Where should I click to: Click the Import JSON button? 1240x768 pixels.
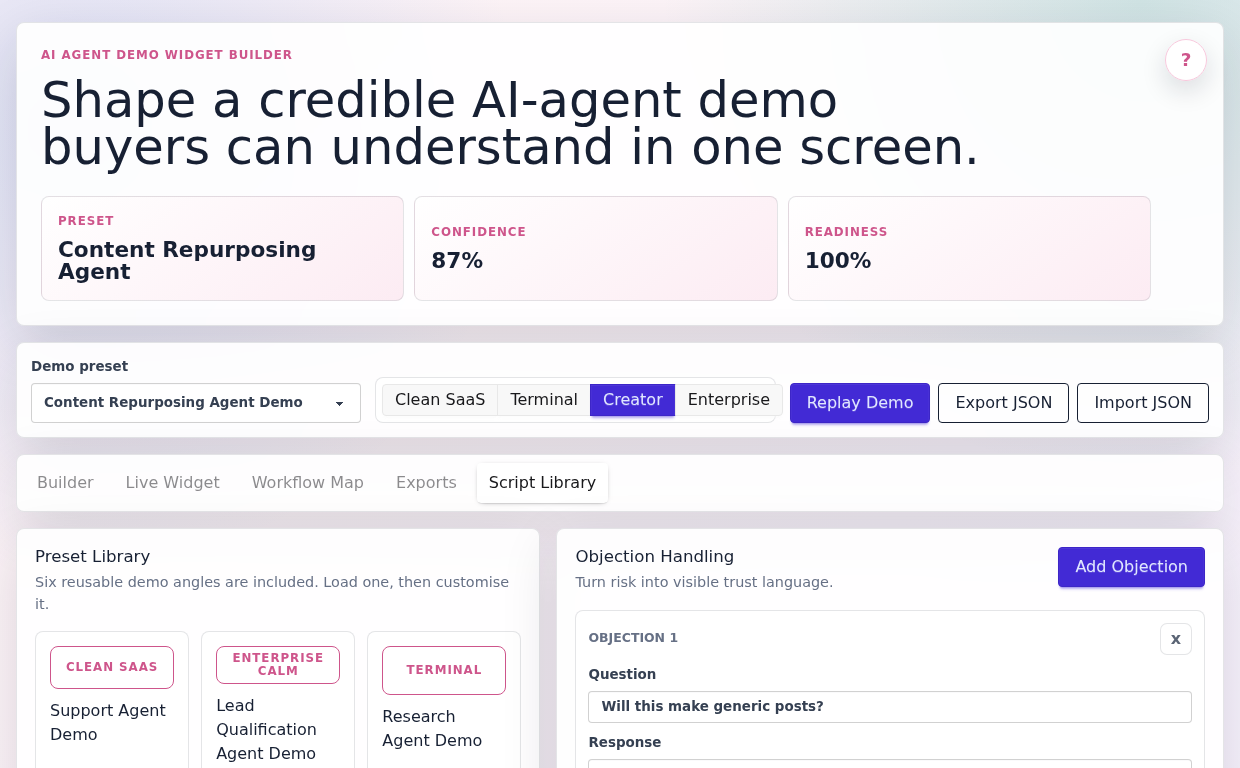[x=1143, y=403]
